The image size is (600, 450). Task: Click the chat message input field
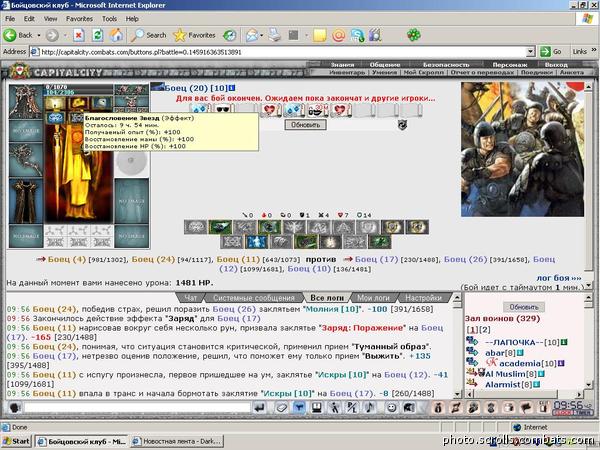click(137, 408)
